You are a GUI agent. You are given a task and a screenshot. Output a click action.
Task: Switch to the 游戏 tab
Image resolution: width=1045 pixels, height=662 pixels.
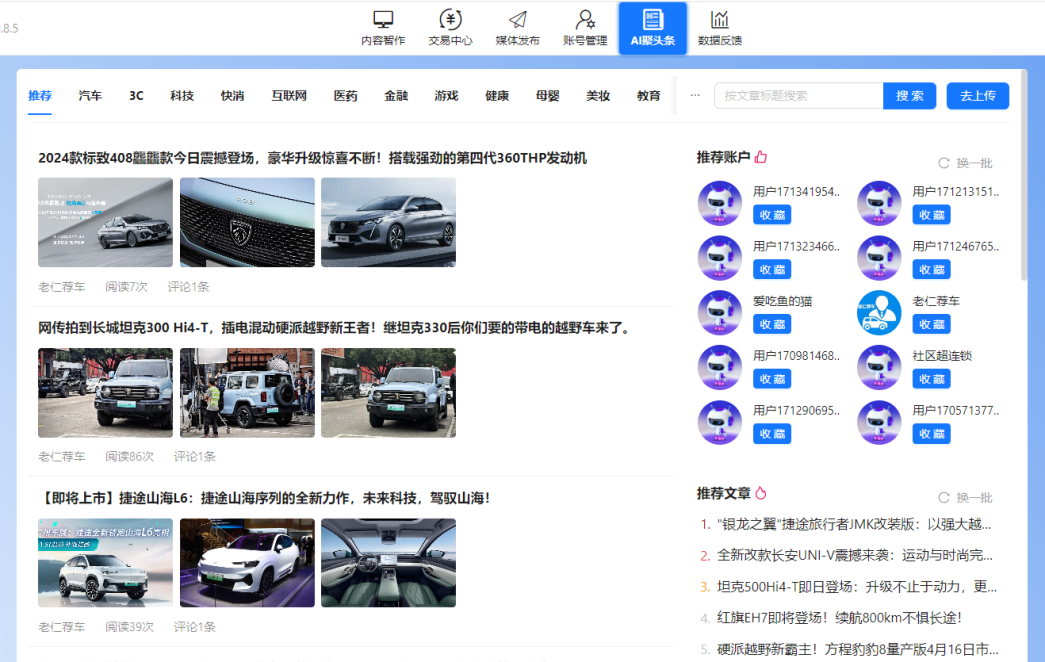click(447, 96)
